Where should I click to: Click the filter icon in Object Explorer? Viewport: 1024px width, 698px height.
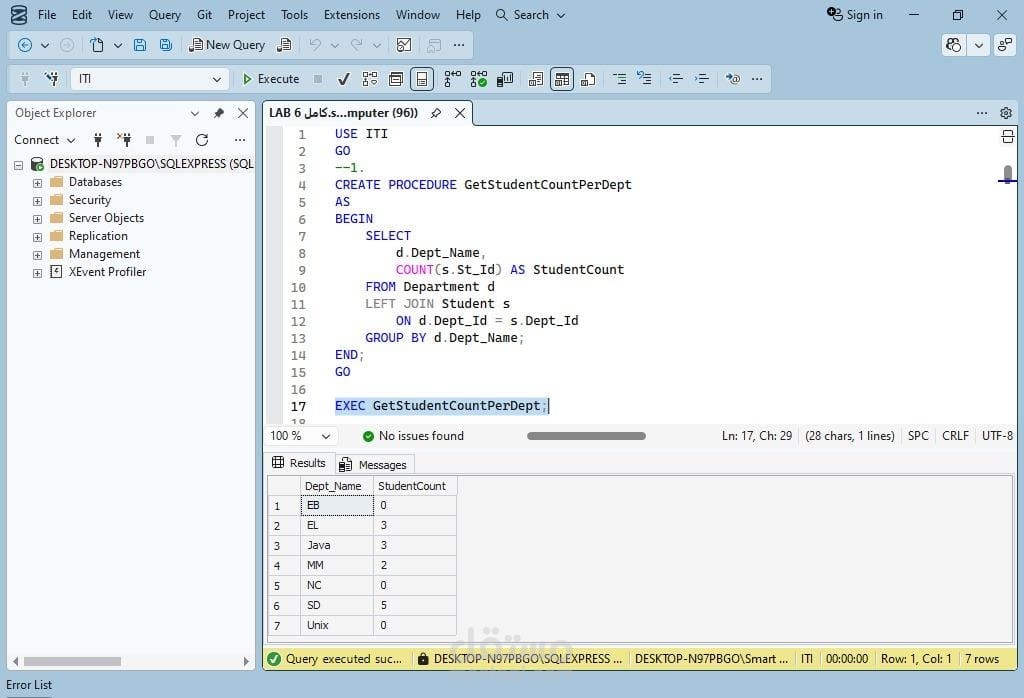pos(176,140)
